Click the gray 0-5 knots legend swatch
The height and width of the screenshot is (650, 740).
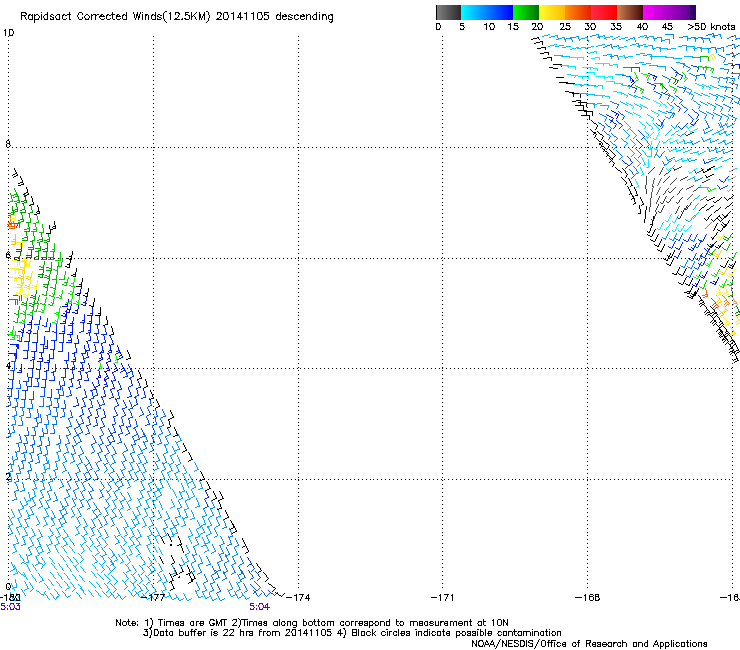pos(448,12)
